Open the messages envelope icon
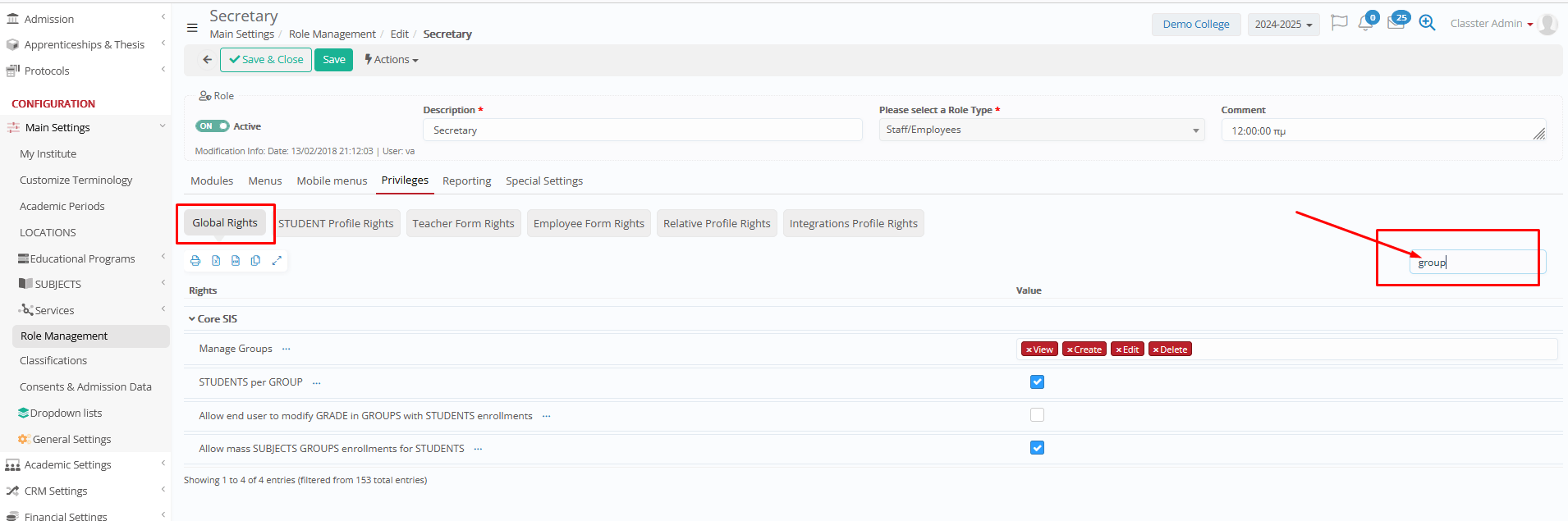 tap(1395, 23)
